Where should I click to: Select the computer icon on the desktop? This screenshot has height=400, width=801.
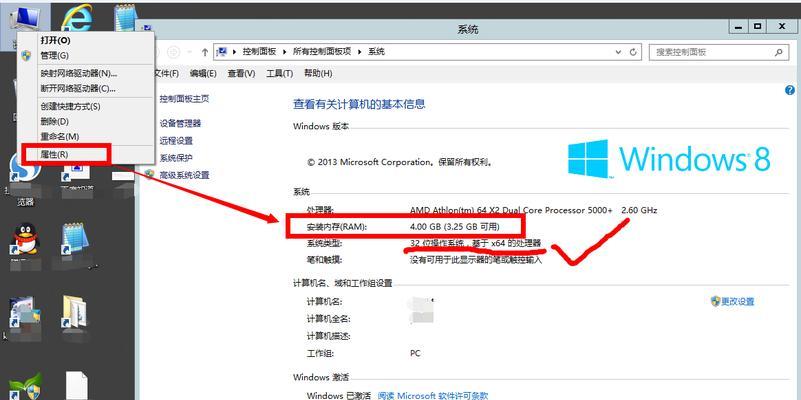[x=24, y=18]
